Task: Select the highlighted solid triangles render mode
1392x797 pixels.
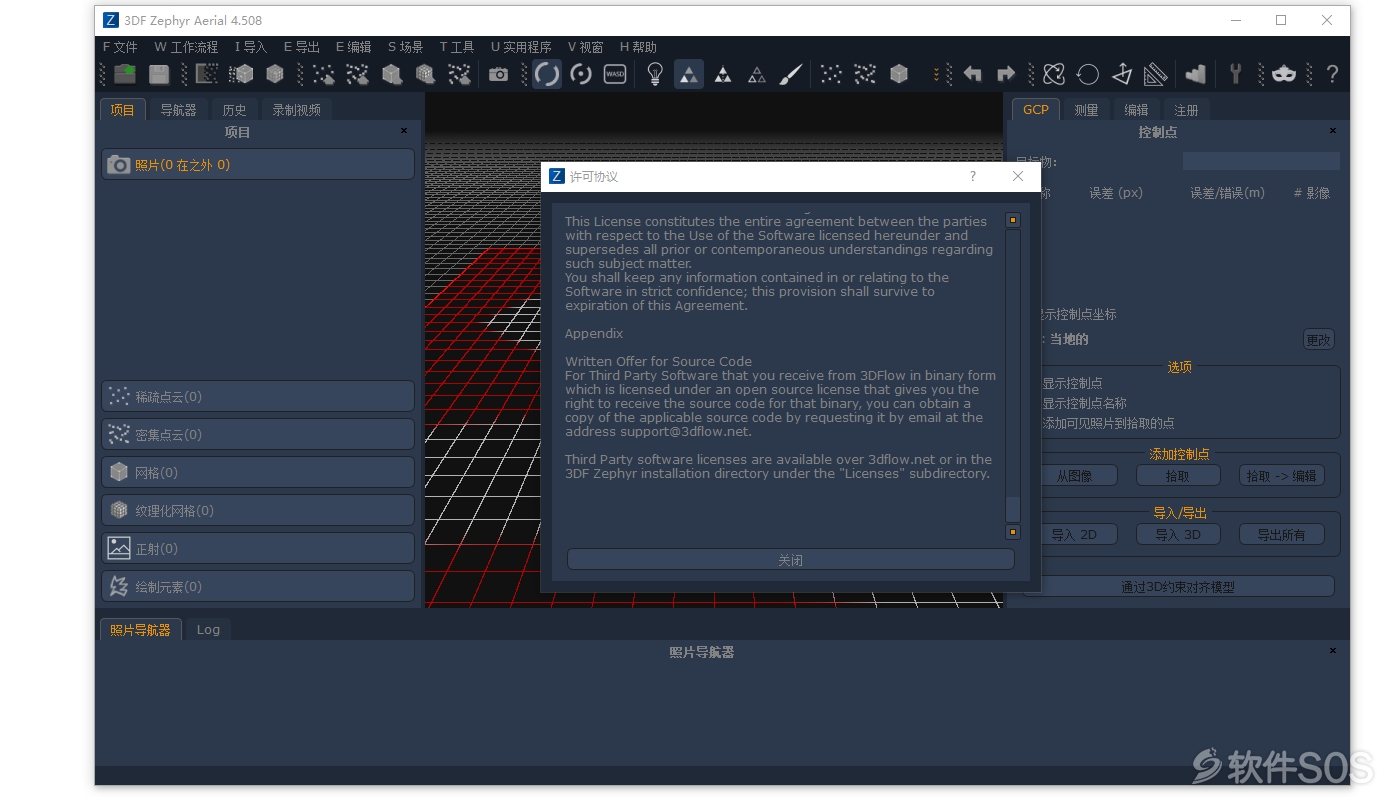Action: coord(689,74)
